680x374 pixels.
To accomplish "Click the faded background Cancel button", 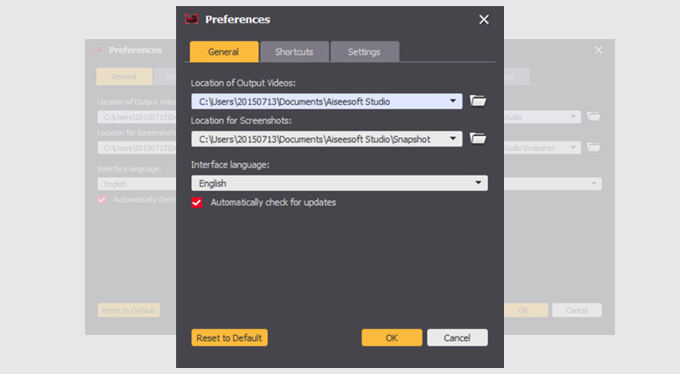I will 577,310.
